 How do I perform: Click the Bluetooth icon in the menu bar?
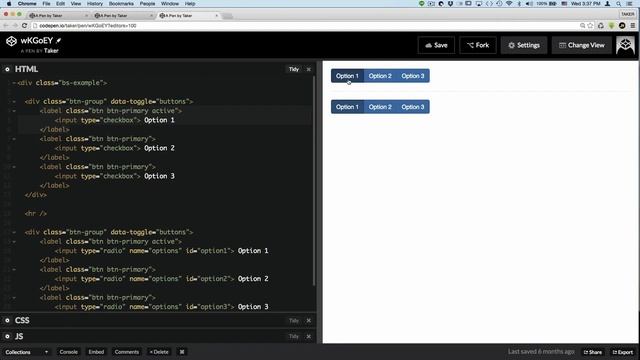(x=519, y=4)
